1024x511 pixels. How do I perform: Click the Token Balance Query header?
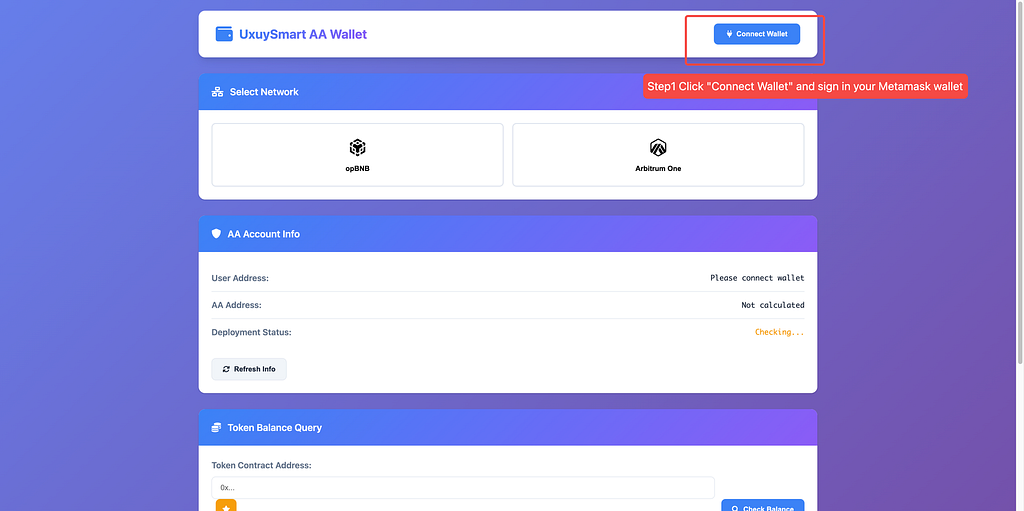tap(508, 427)
